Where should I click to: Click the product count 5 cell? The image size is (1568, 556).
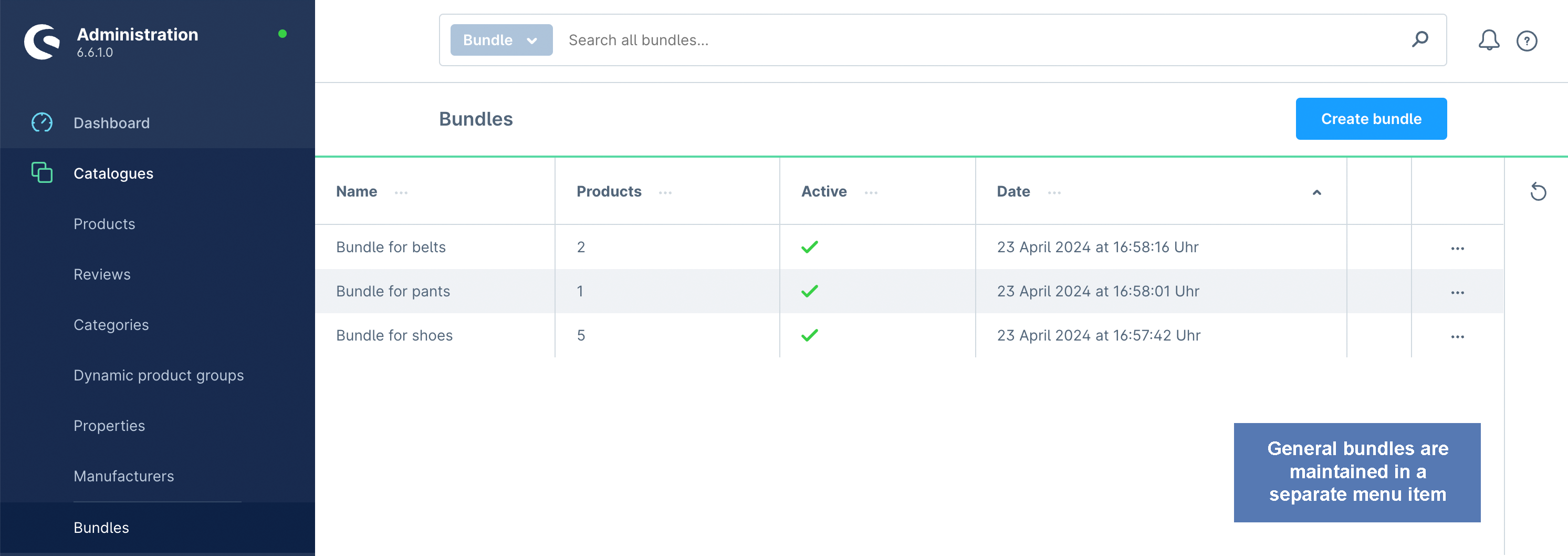(x=581, y=335)
